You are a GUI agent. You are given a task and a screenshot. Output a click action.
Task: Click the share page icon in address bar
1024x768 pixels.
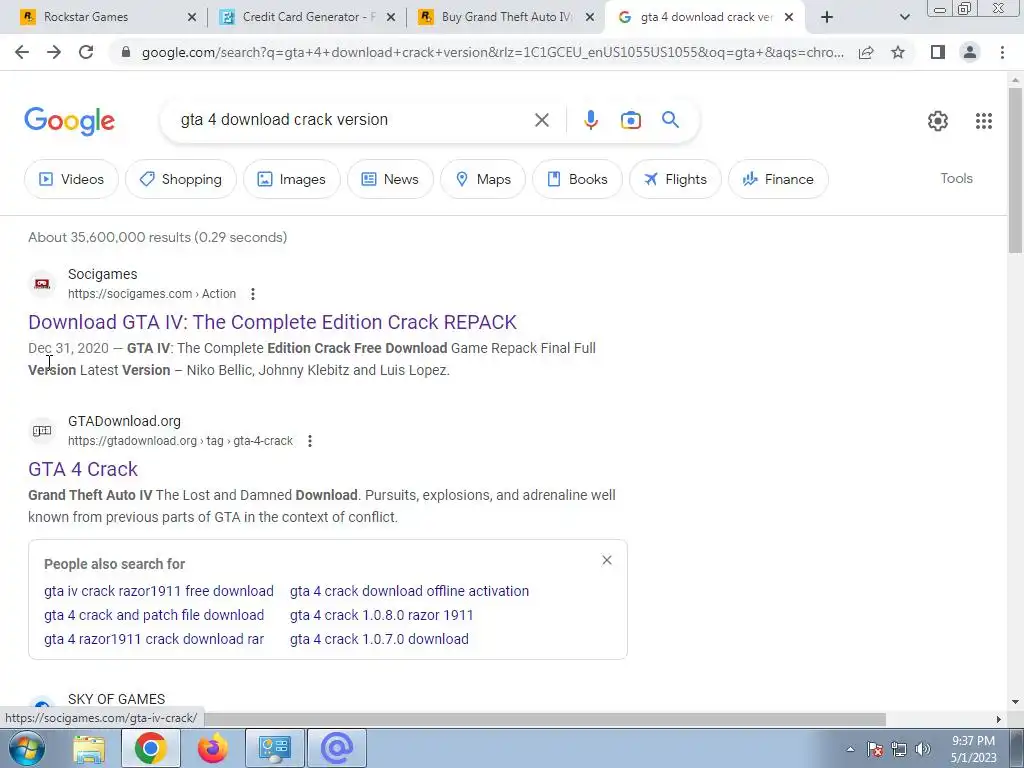[x=866, y=52]
